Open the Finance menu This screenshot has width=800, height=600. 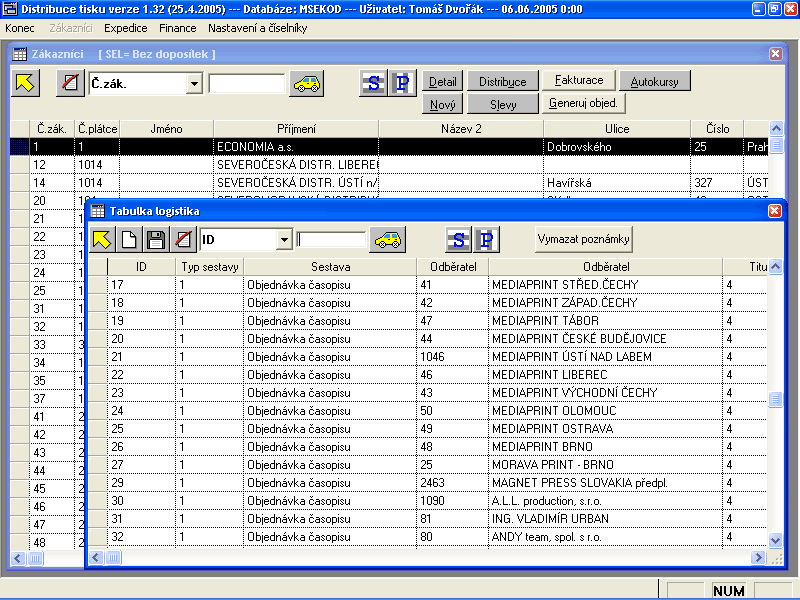coord(178,28)
